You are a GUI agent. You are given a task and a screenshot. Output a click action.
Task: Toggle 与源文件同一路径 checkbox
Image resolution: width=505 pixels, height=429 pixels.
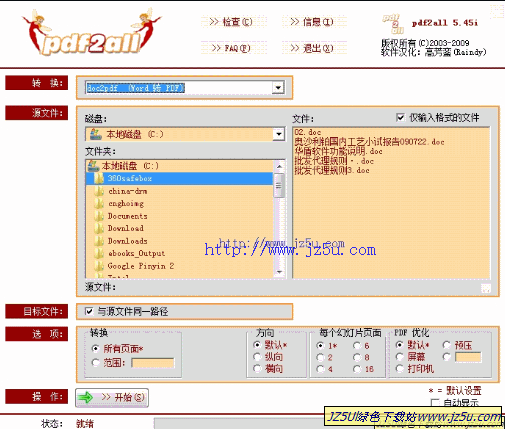pyautogui.click(x=89, y=311)
